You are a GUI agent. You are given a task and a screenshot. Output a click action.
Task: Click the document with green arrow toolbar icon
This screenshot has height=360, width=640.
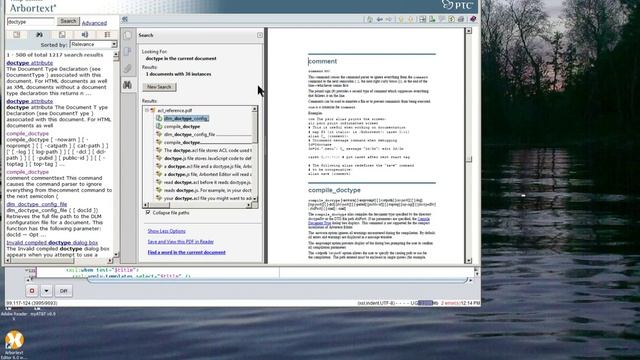[432, 19]
